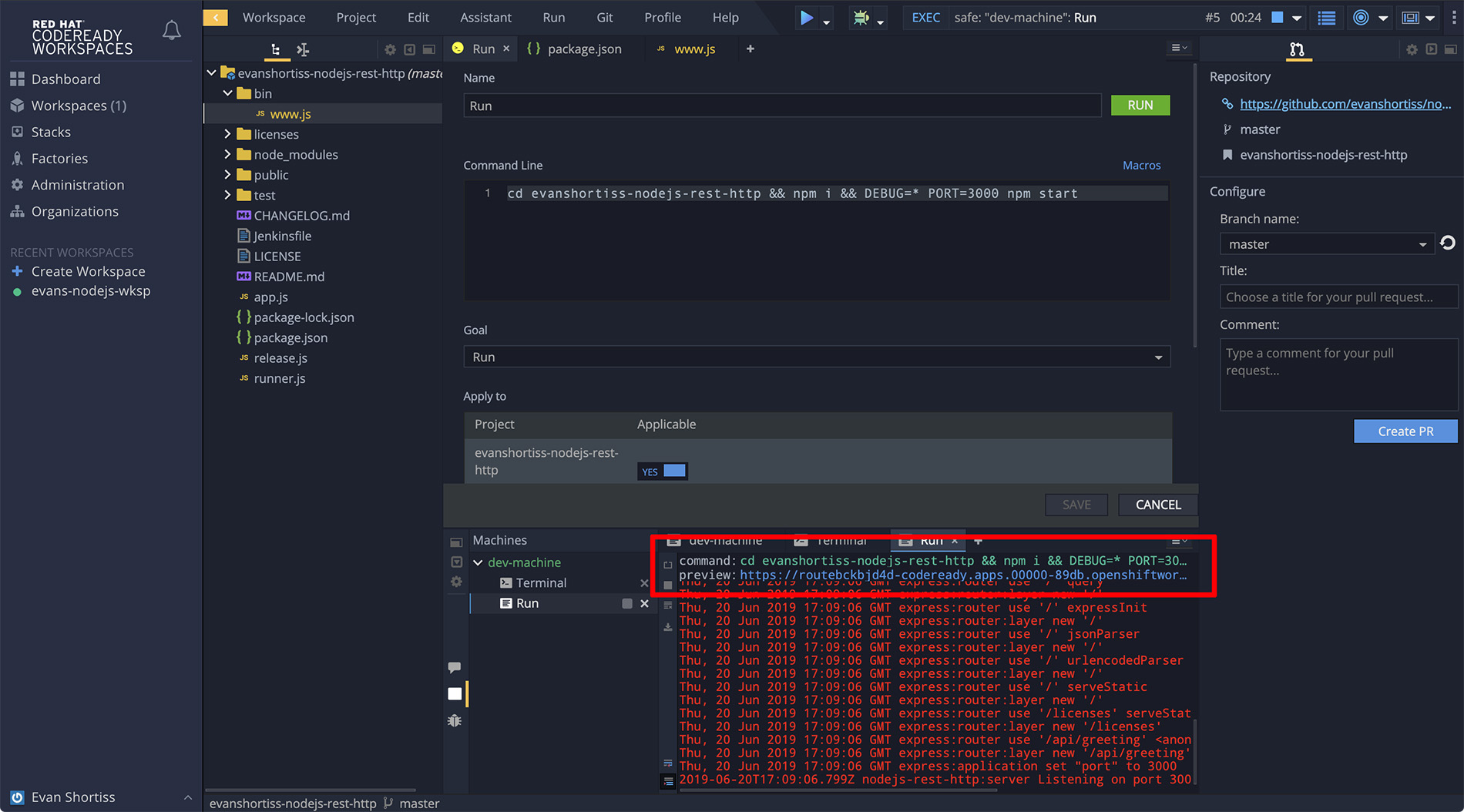The width and height of the screenshot is (1464, 812).
Task: Switch to the www.js editor tab
Action: 686,49
